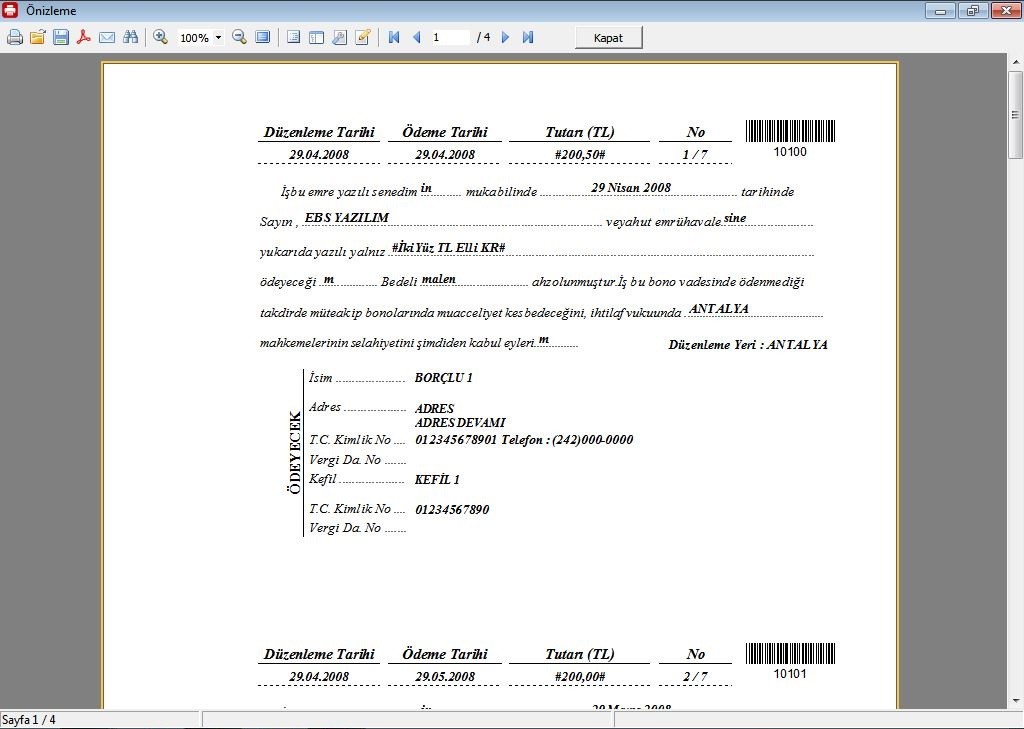Image resolution: width=1024 pixels, height=729 pixels.
Task: Click the ADRES DEVAMI address line
Action: pyautogui.click(x=460, y=423)
